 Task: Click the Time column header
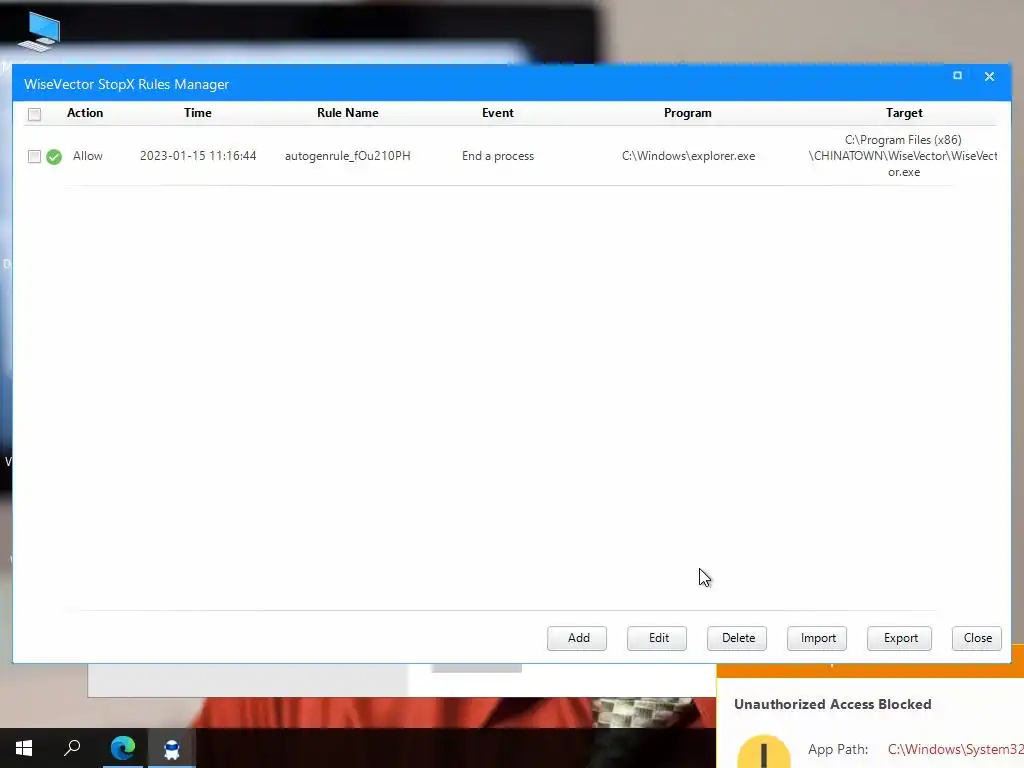tap(198, 113)
